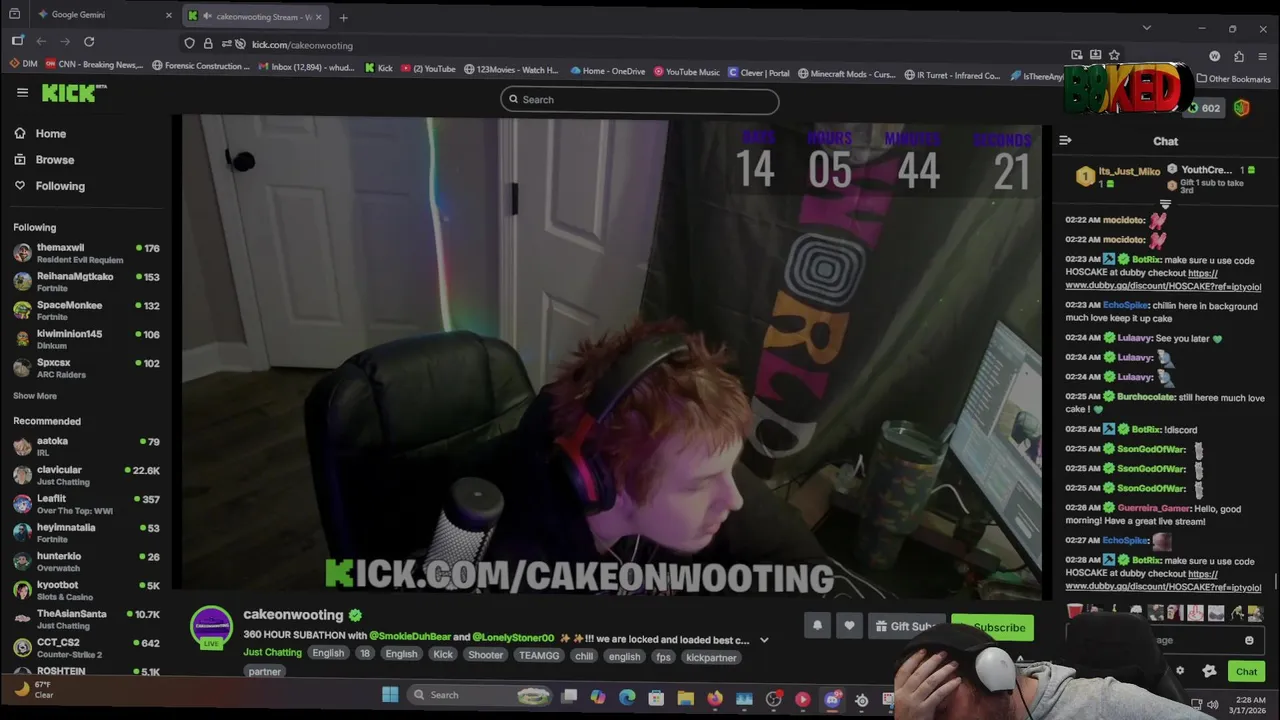The height and width of the screenshot is (720, 1280).
Task: Open weather widget showing 67°F
Action: point(32,690)
